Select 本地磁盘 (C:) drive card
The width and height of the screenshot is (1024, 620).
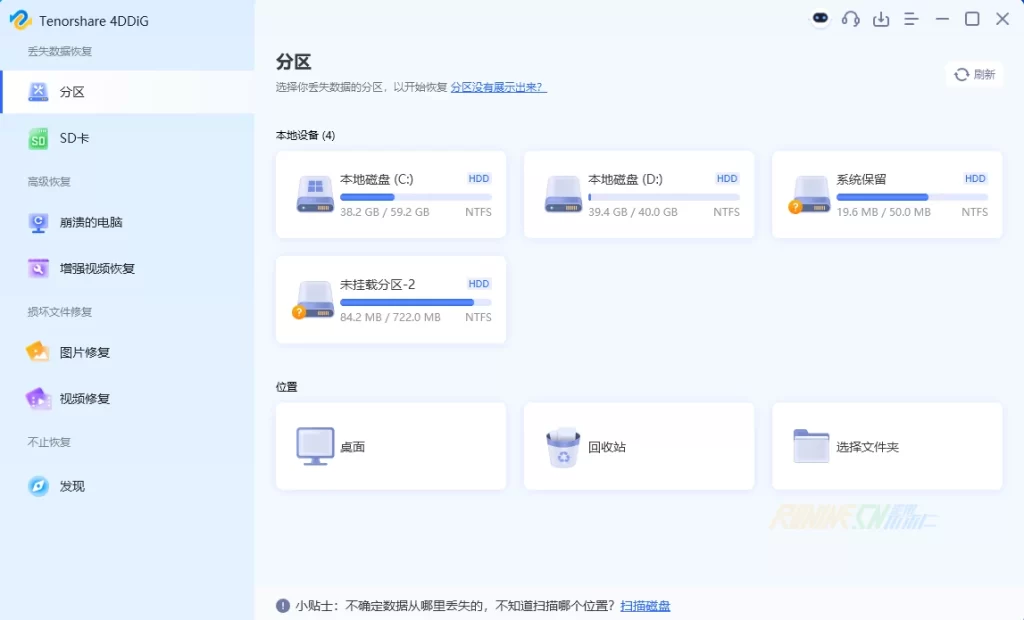(390, 195)
